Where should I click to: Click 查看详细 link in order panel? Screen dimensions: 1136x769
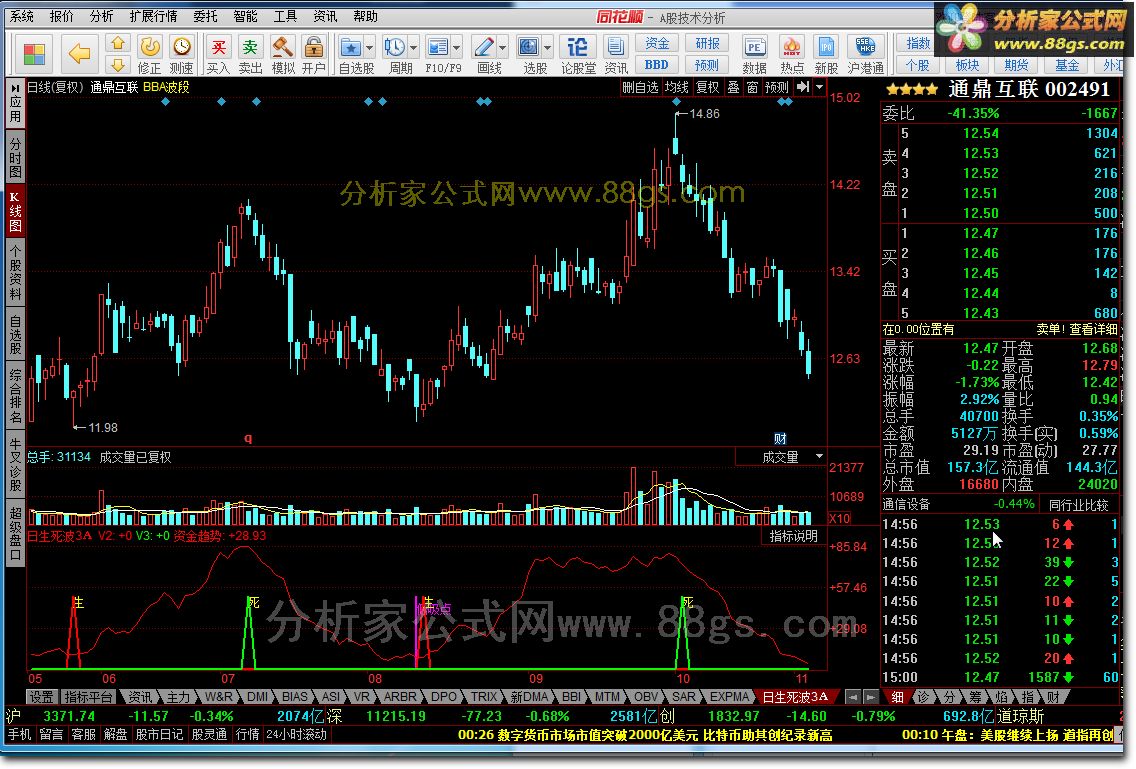[x=1092, y=329]
